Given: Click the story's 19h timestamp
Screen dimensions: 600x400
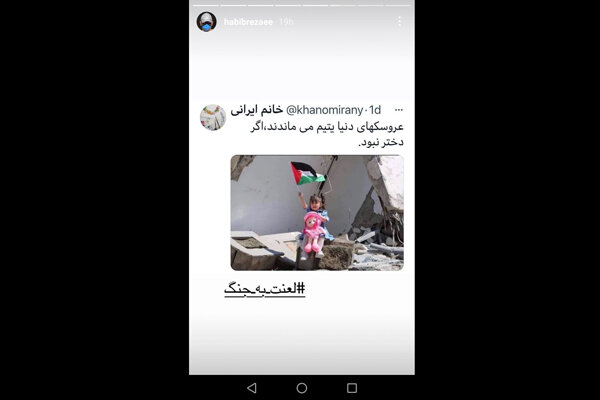Looking at the screenshot, I should tap(286, 22).
